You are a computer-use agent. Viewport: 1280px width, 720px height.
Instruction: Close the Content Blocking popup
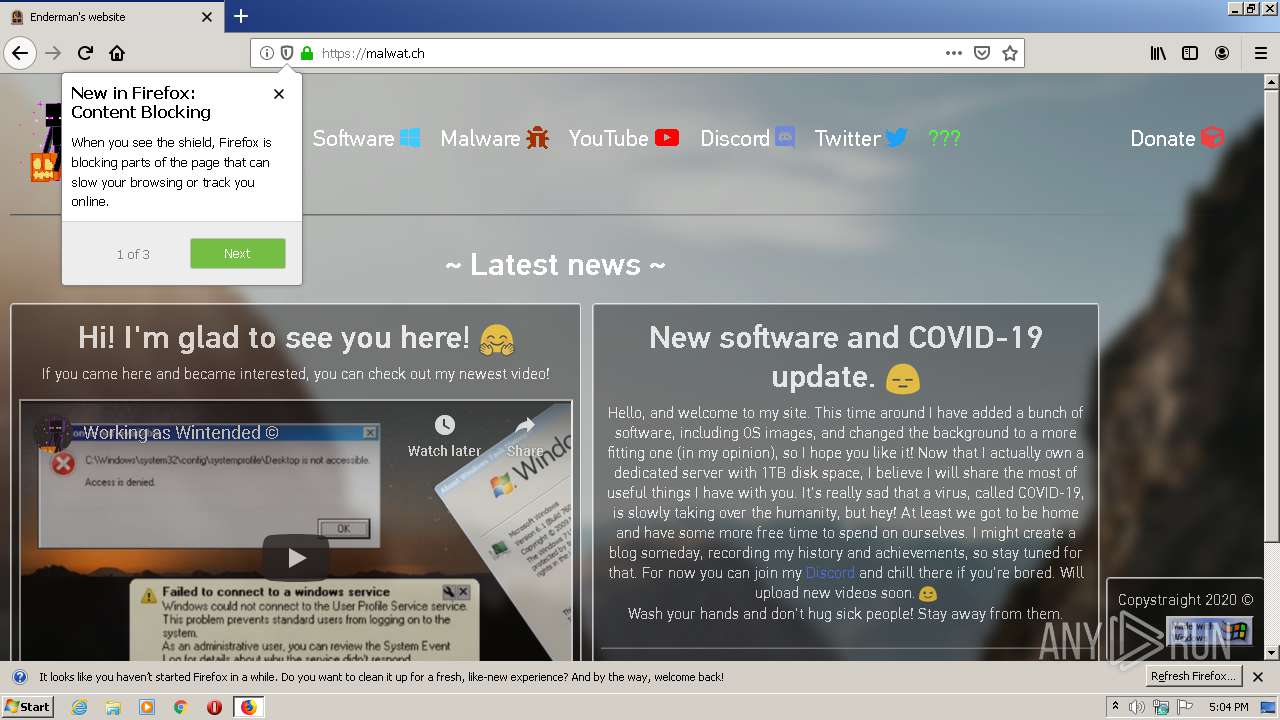coord(279,94)
